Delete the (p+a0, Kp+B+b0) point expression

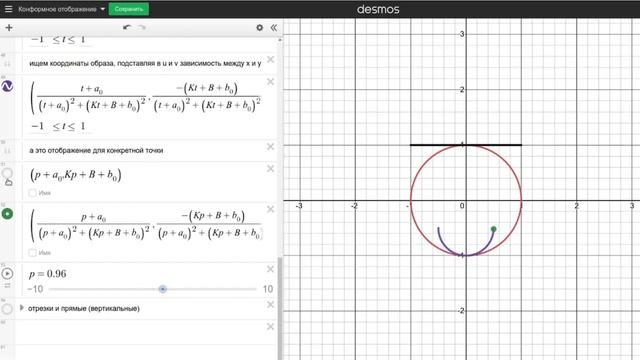270,169
